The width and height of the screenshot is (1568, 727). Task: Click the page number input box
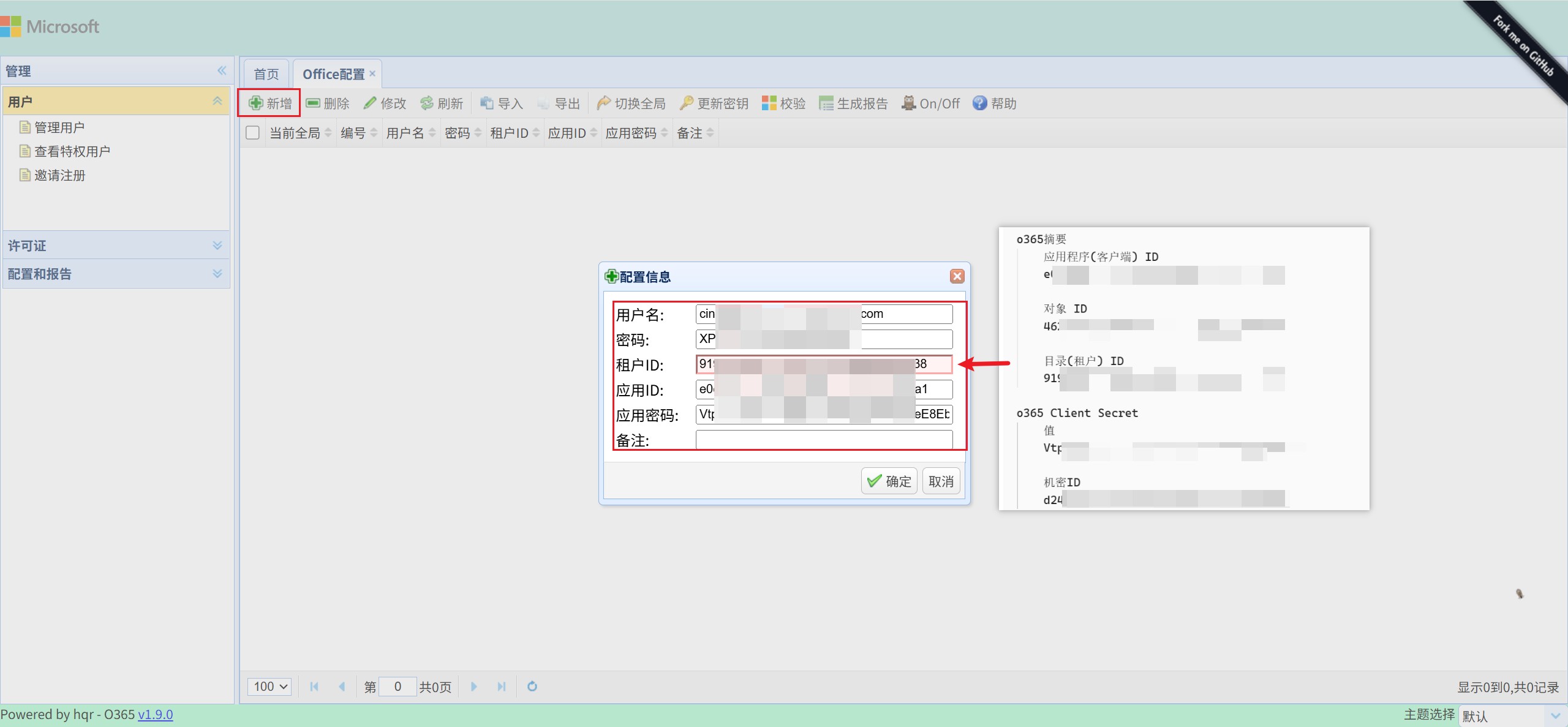(398, 687)
